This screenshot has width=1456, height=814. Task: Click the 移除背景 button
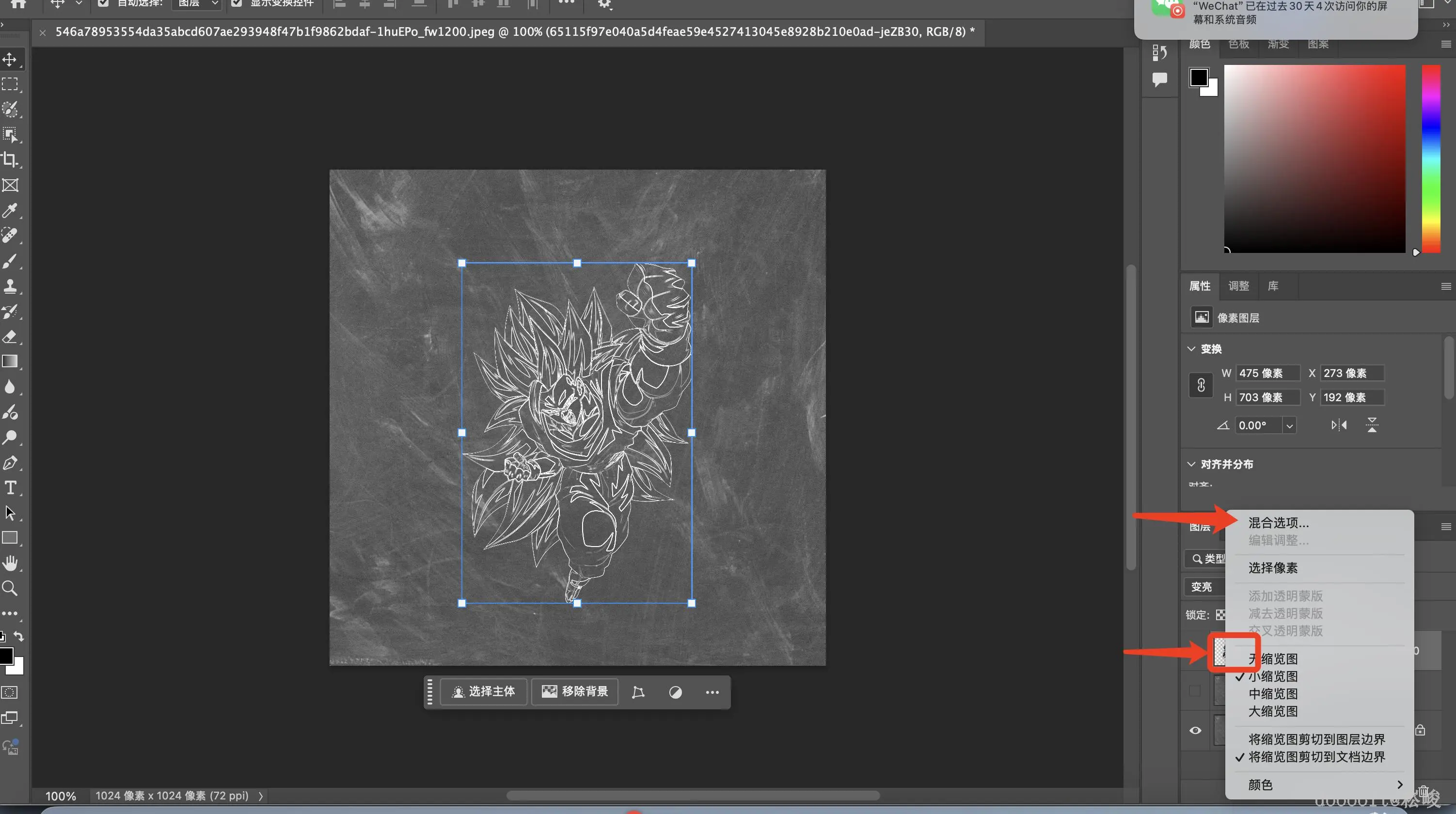[574, 691]
